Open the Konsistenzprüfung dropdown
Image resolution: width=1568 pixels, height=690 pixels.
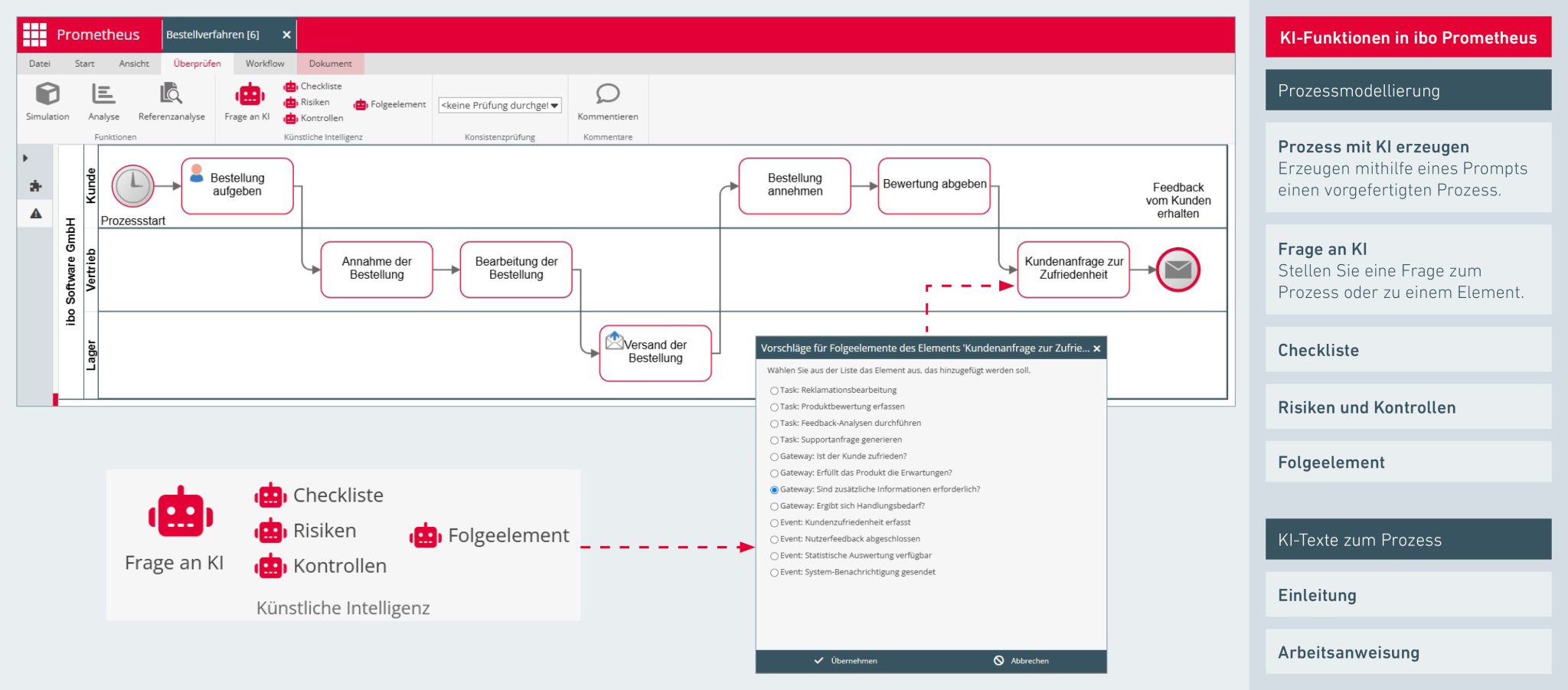(500, 106)
